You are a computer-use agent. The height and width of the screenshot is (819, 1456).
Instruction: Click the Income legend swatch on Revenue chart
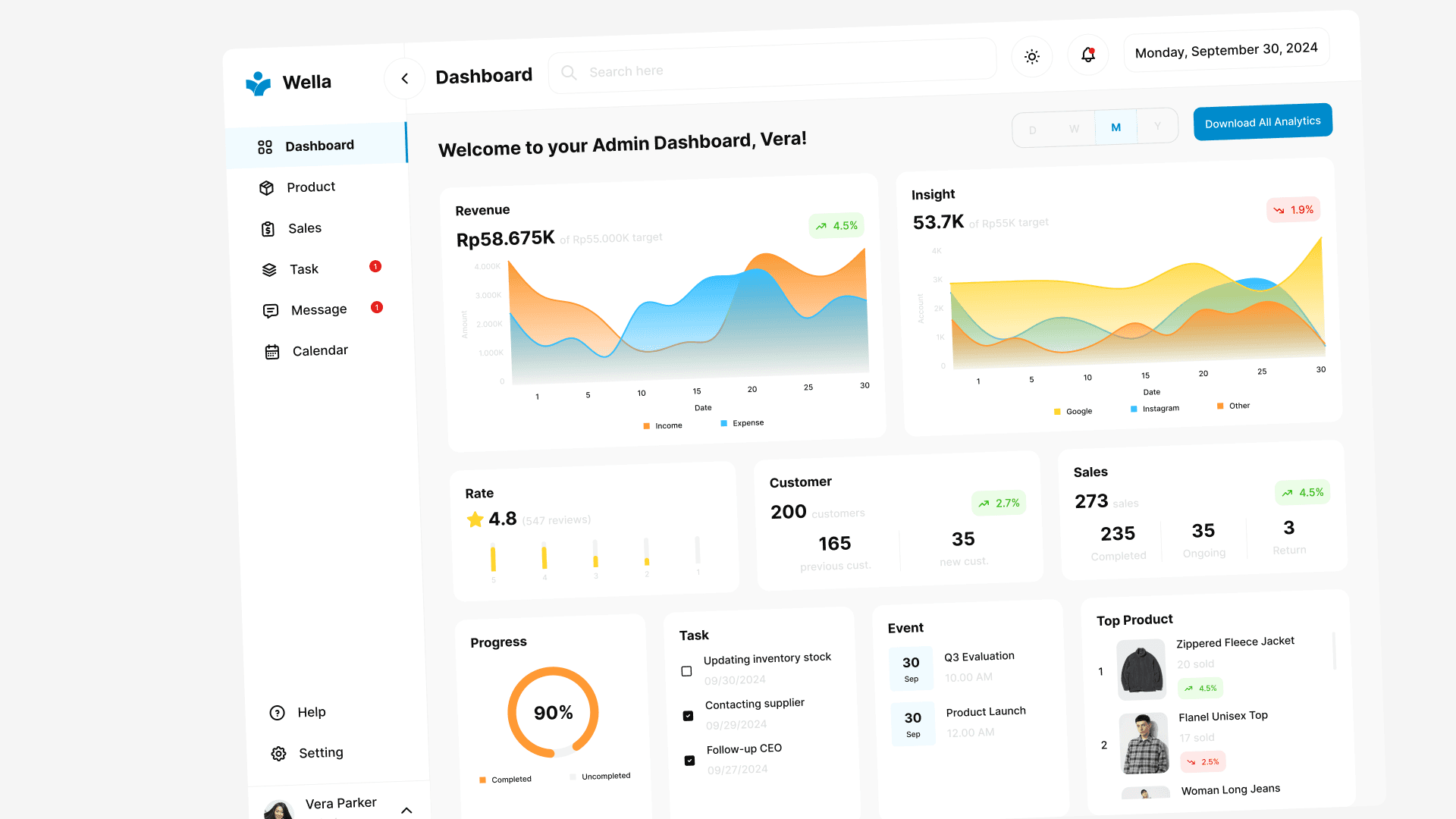point(647,425)
